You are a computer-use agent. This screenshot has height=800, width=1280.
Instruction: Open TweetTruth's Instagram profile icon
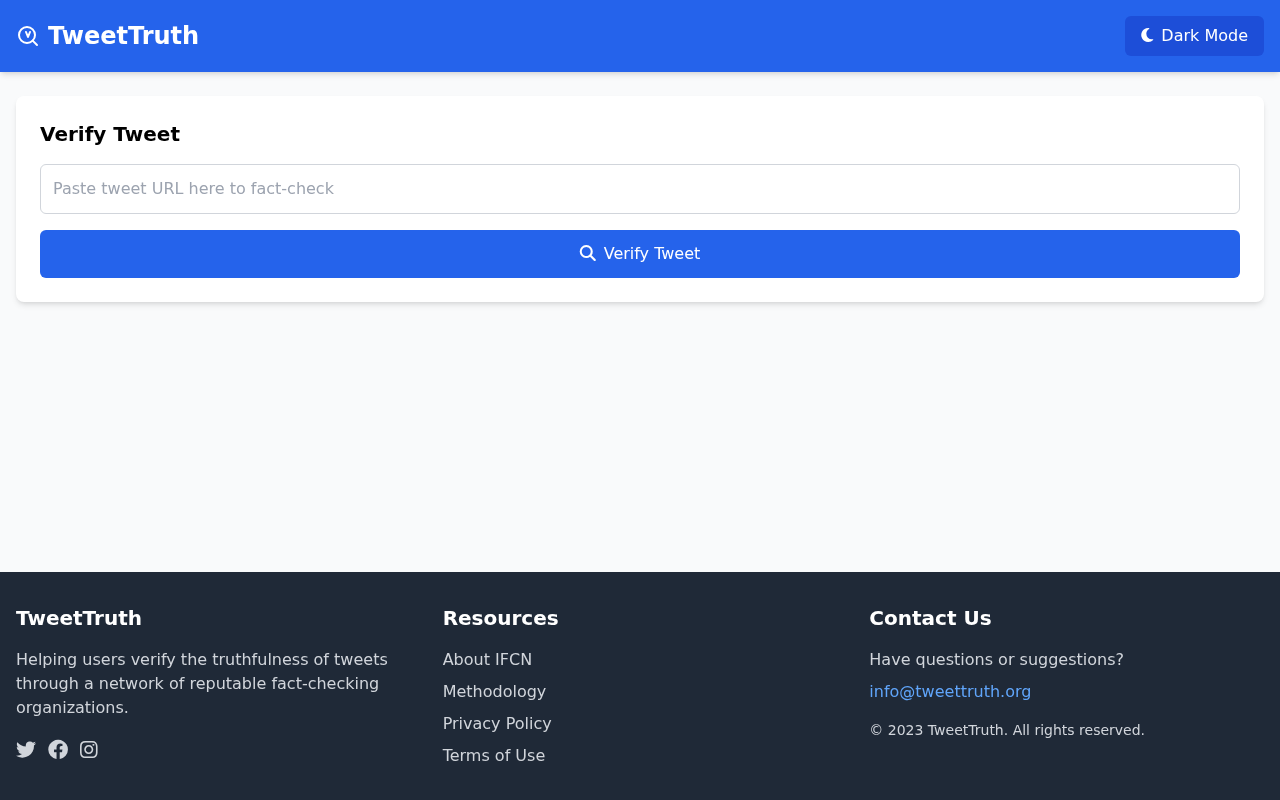pos(90,748)
